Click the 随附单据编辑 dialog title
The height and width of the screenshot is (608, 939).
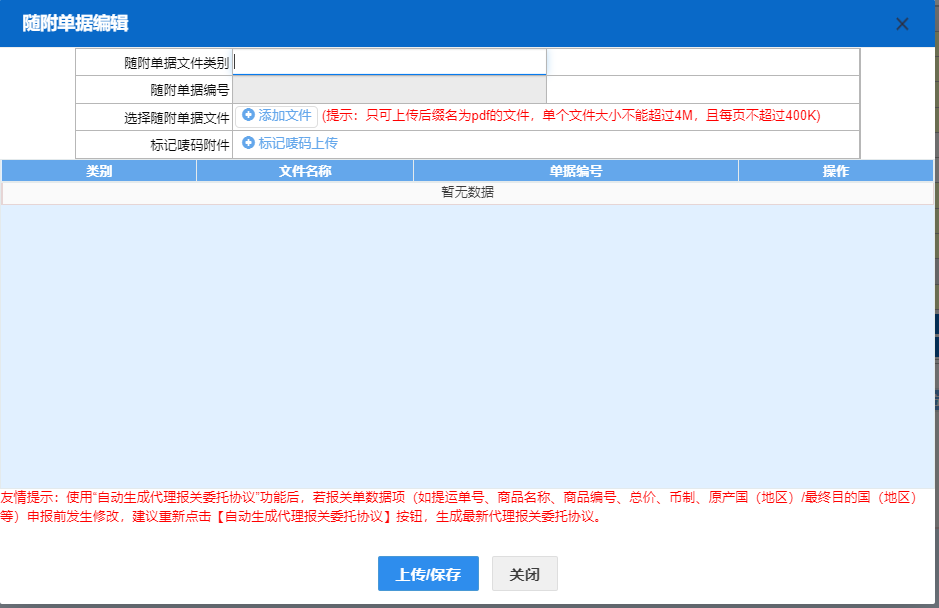point(76,24)
